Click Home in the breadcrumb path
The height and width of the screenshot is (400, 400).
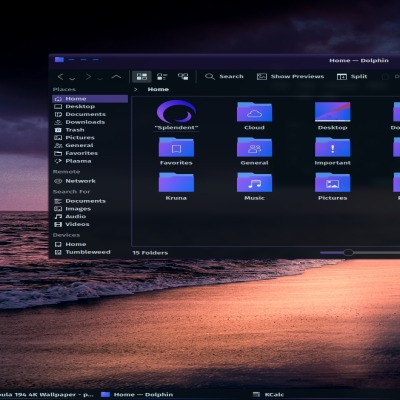click(x=158, y=89)
